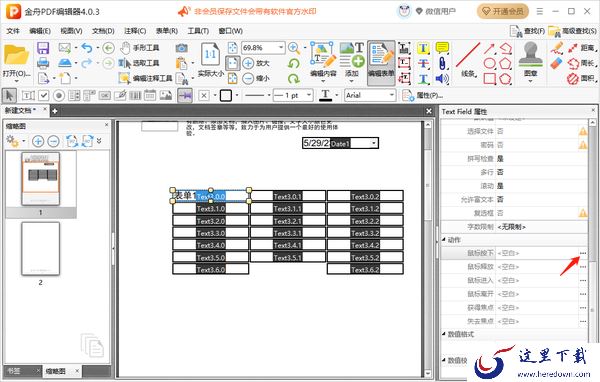Click the blue scanner icon

coord(65,63)
